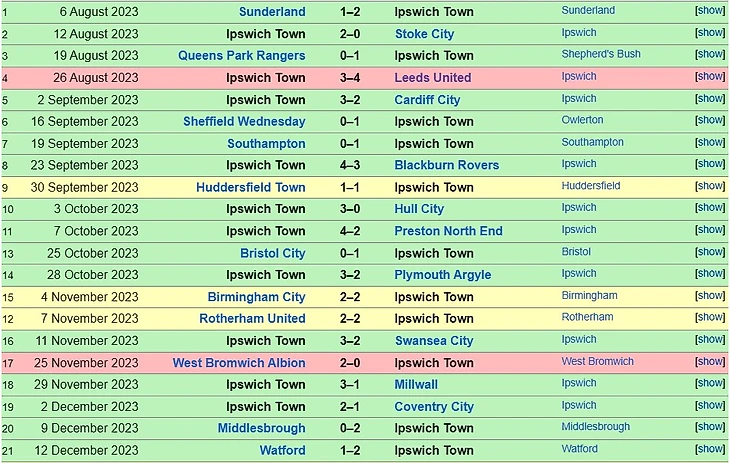Select the Plymouth Argyle link
730x463 pixels.
[x=442, y=275]
